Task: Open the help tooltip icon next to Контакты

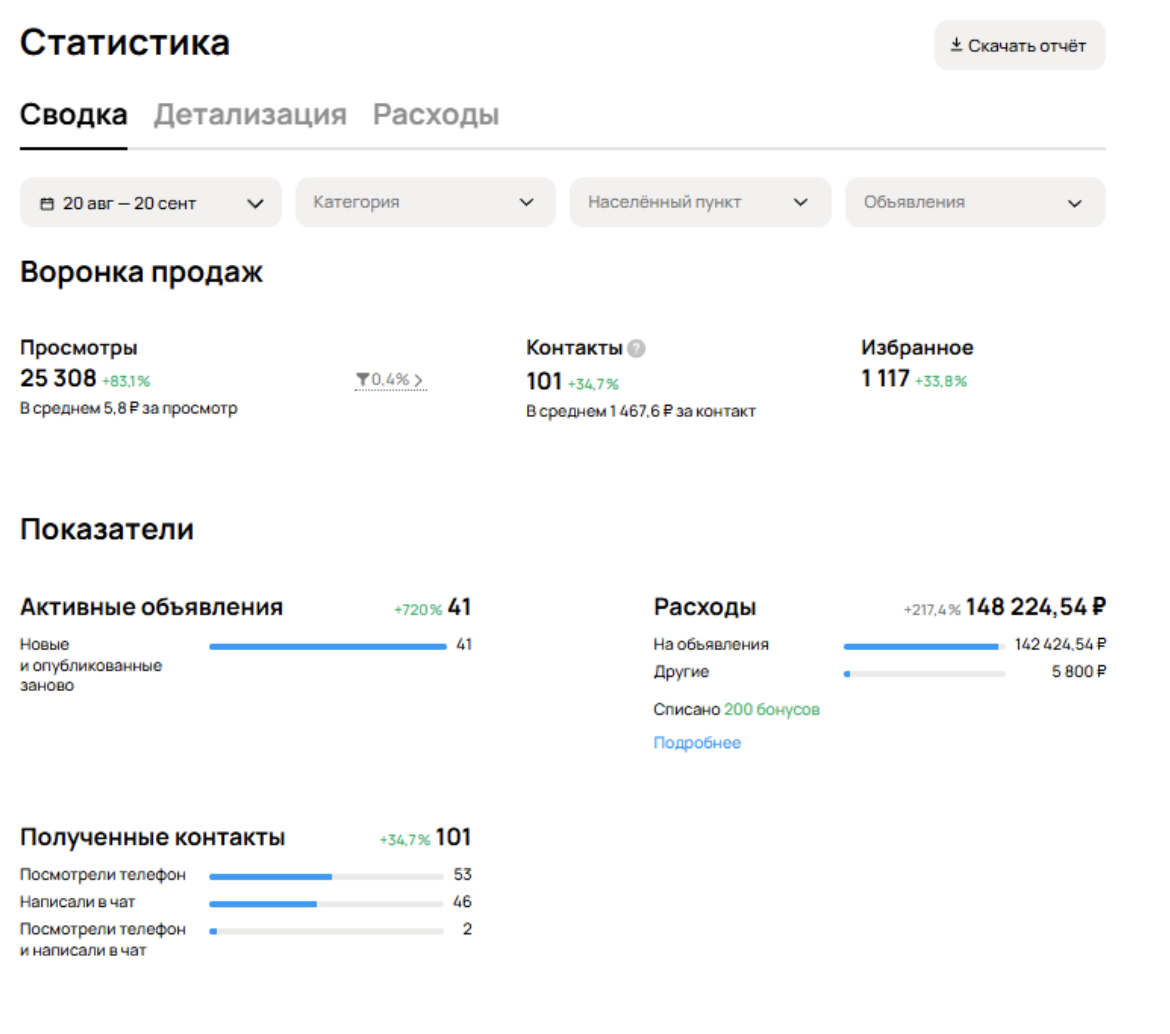Action: coord(634,348)
